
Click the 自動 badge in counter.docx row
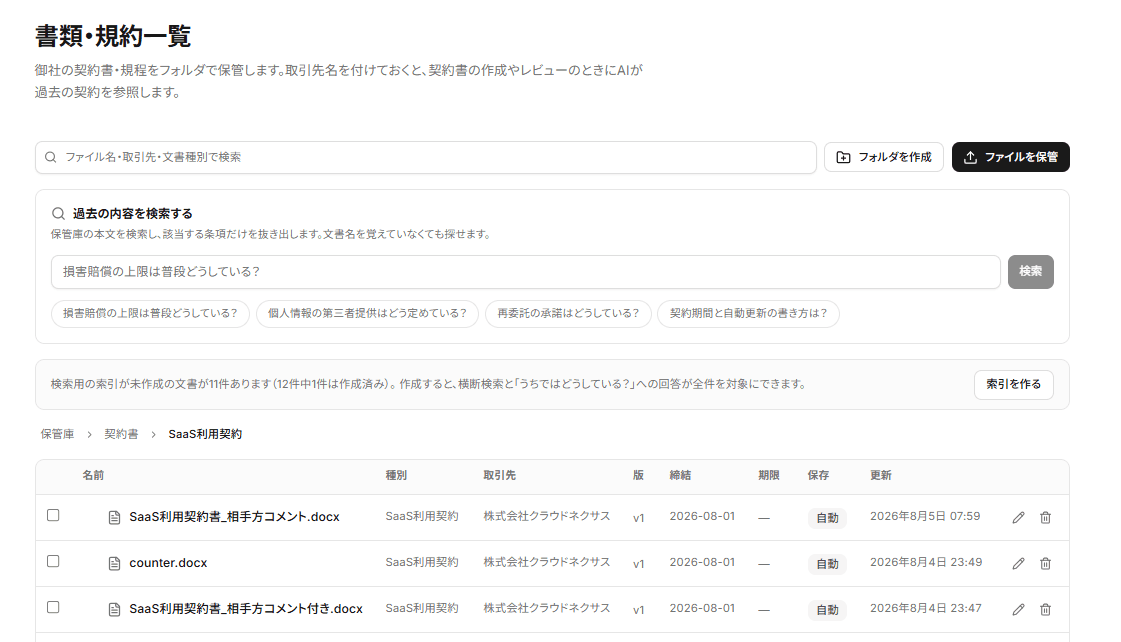click(x=827, y=564)
